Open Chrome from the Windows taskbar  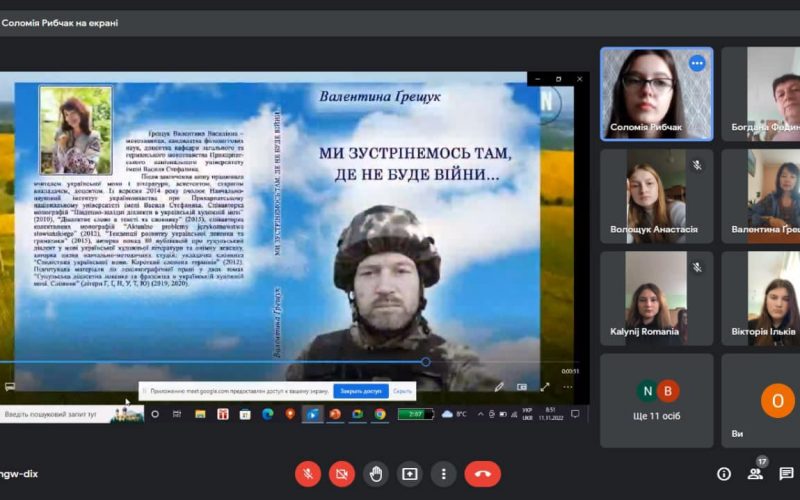380,414
